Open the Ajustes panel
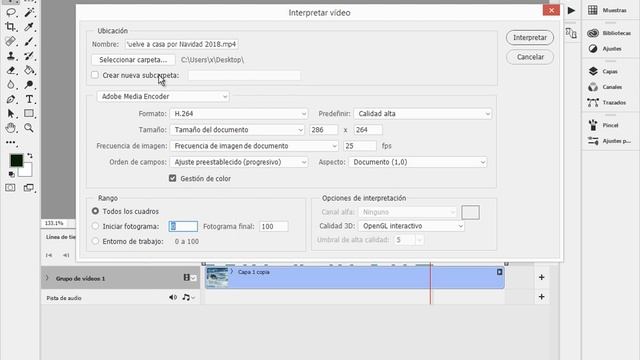Screen dimensions: 640x360 point(604,49)
